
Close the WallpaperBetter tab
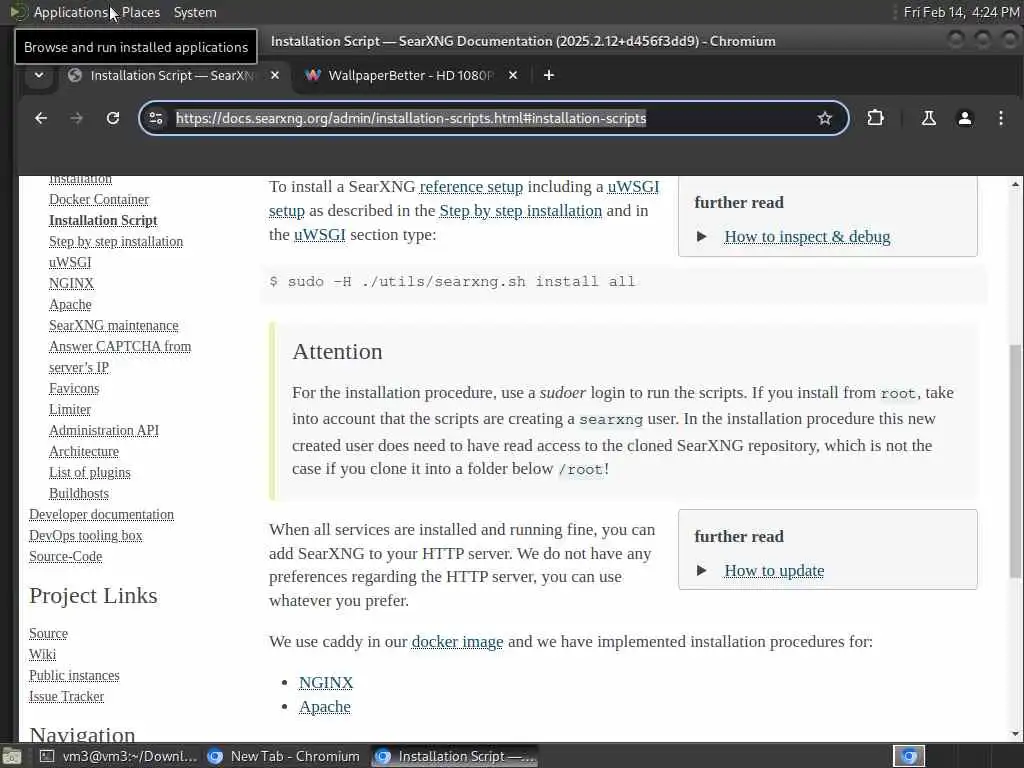(x=513, y=76)
